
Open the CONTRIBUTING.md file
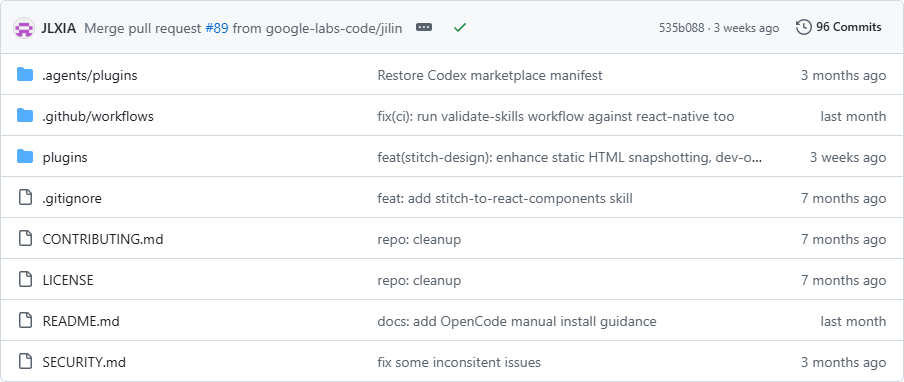[x=103, y=239]
